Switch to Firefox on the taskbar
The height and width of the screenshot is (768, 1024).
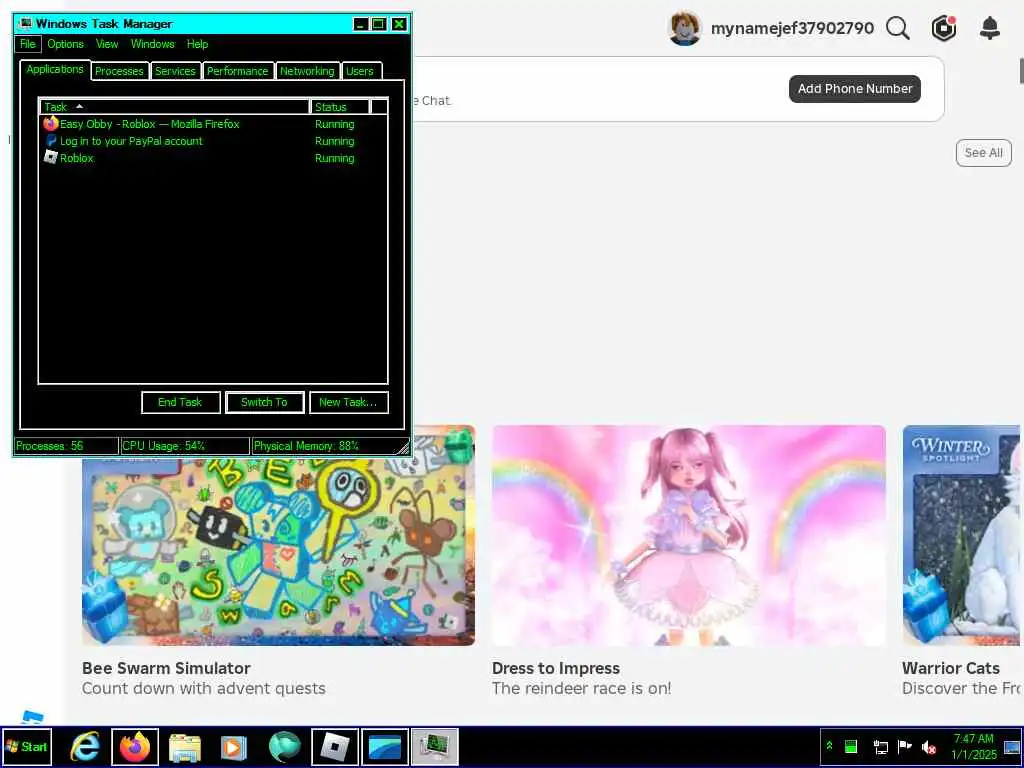point(135,746)
